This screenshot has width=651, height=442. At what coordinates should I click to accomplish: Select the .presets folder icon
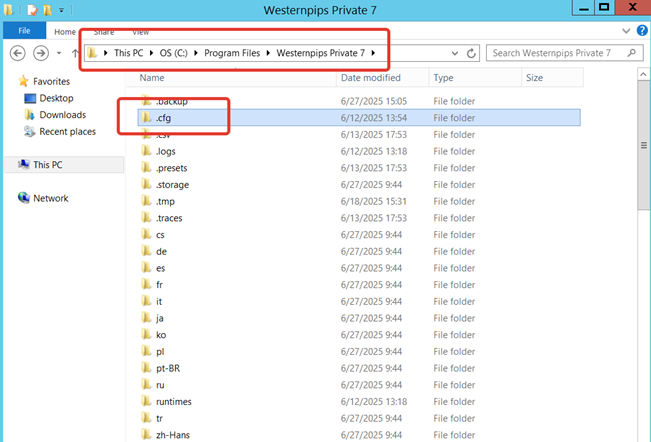(x=146, y=168)
